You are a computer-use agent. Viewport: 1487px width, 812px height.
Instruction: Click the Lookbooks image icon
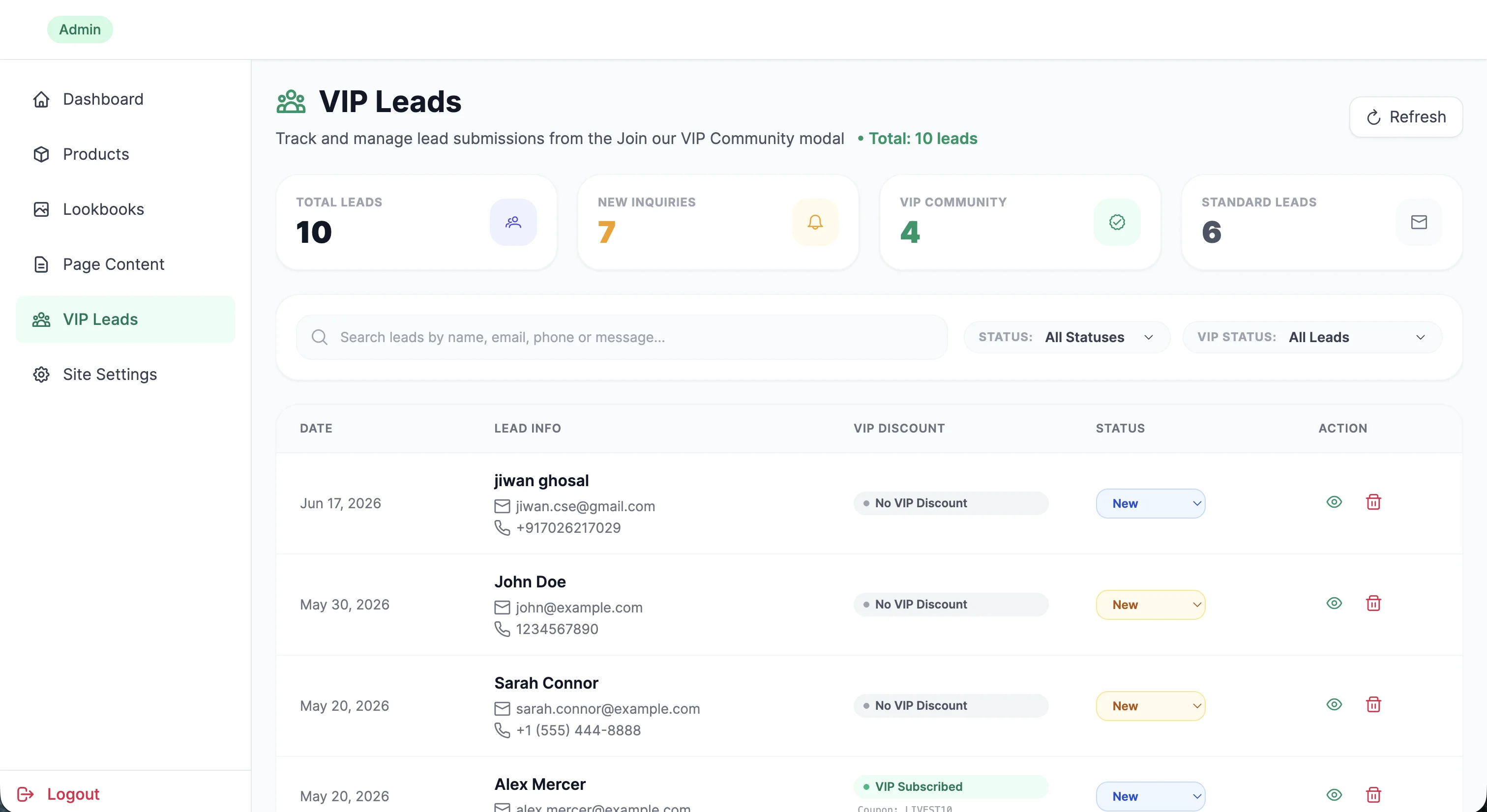click(41, 209)
